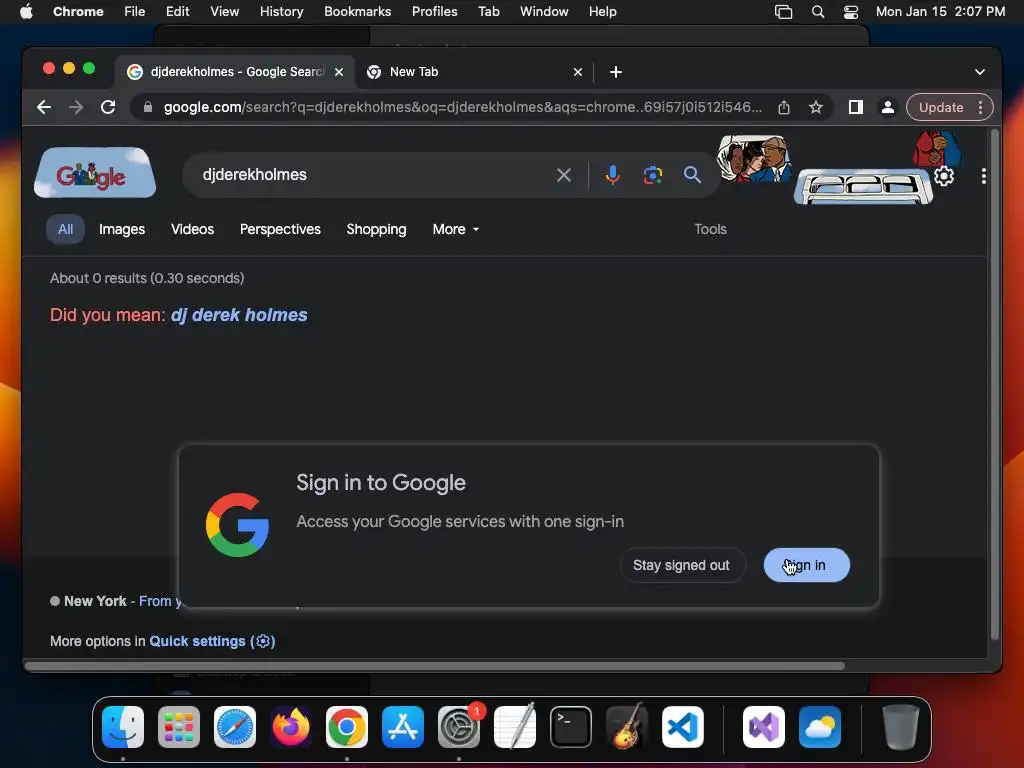Select the Shopping results tab
The height and width of the screenshot is (768, 1024).
tap(376, 229)
